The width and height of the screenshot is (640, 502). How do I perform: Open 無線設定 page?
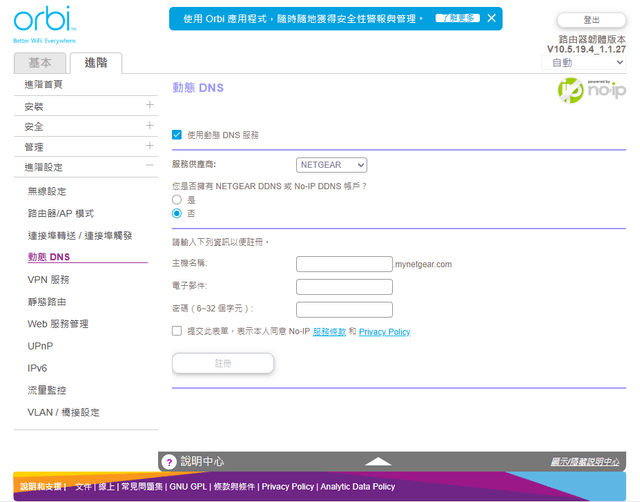[47, 191]
